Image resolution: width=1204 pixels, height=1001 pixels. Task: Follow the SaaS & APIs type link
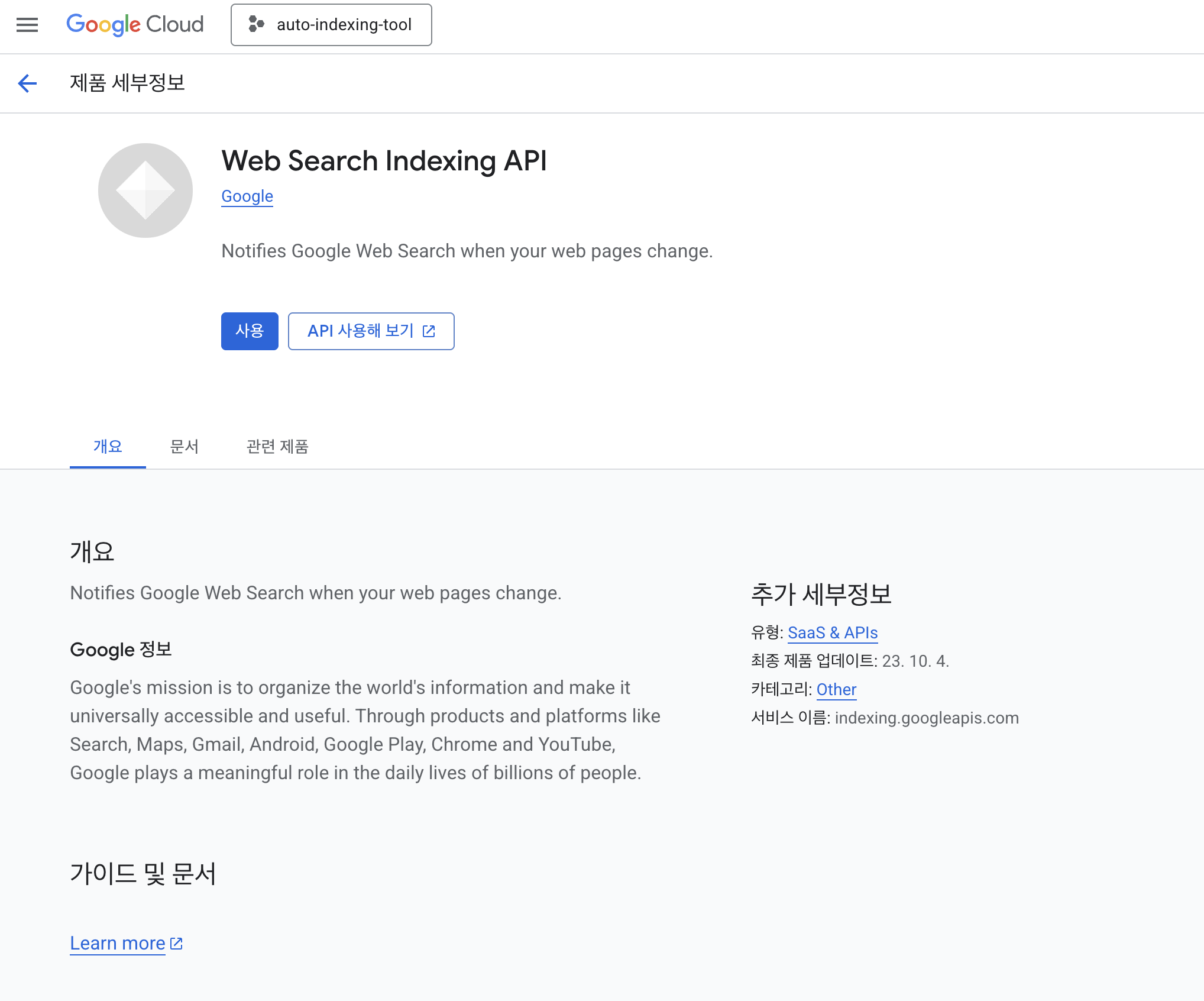(x=833, y=633)
